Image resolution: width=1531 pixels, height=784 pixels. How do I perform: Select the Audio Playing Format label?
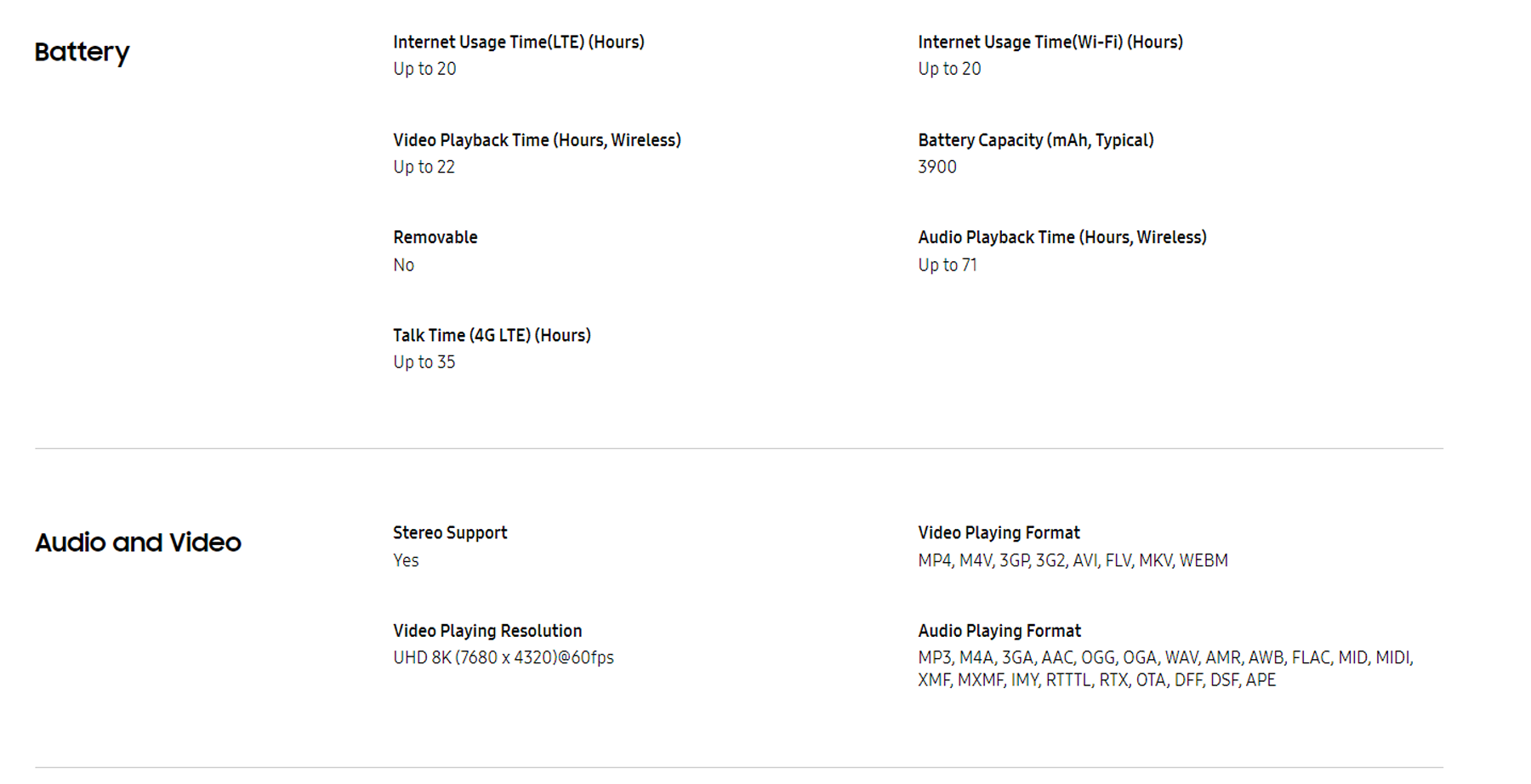point(999,631)
